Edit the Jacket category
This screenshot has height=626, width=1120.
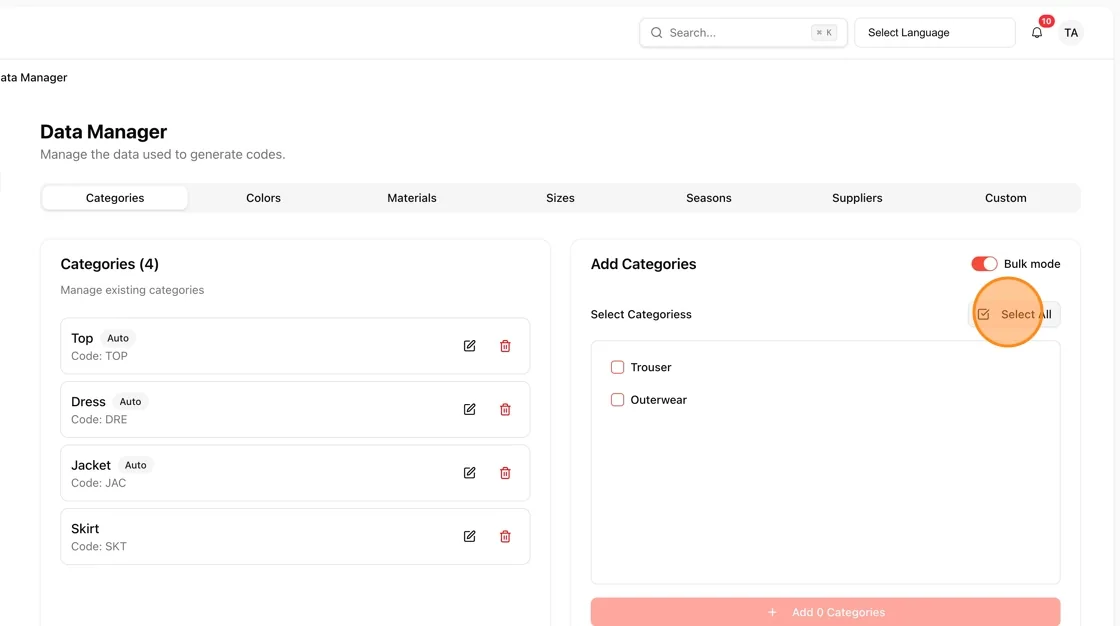[x=469, y=473]
